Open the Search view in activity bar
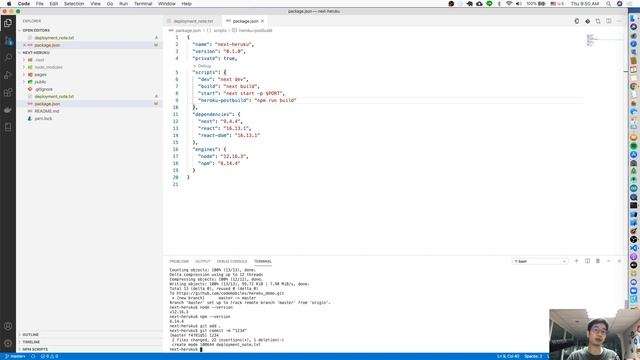 pyautogui.click(x=8, y=58)
